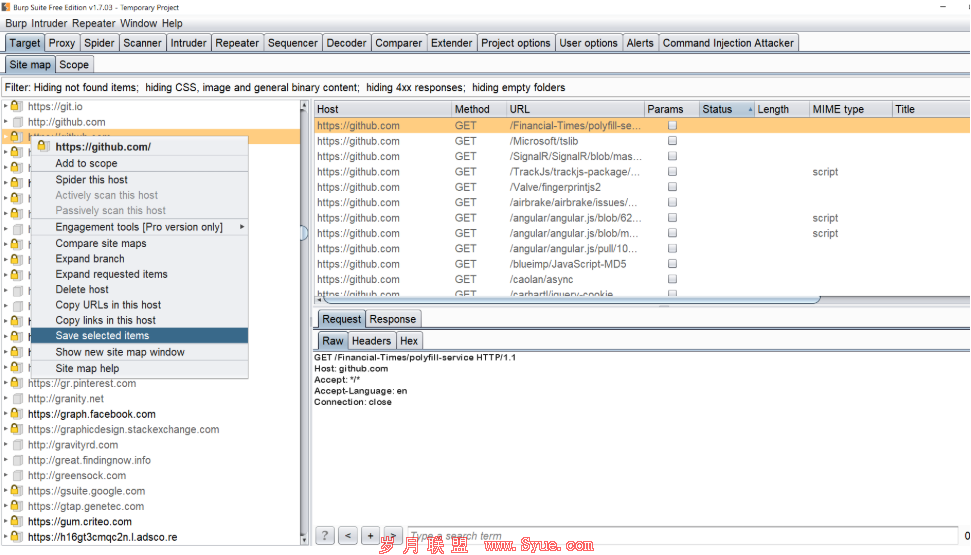The height and width of the screenshot is (555, 971).
Task: Click lock icon next to https://graph.facebook.com
Action: pyautogui.click(x=16, y=414)
